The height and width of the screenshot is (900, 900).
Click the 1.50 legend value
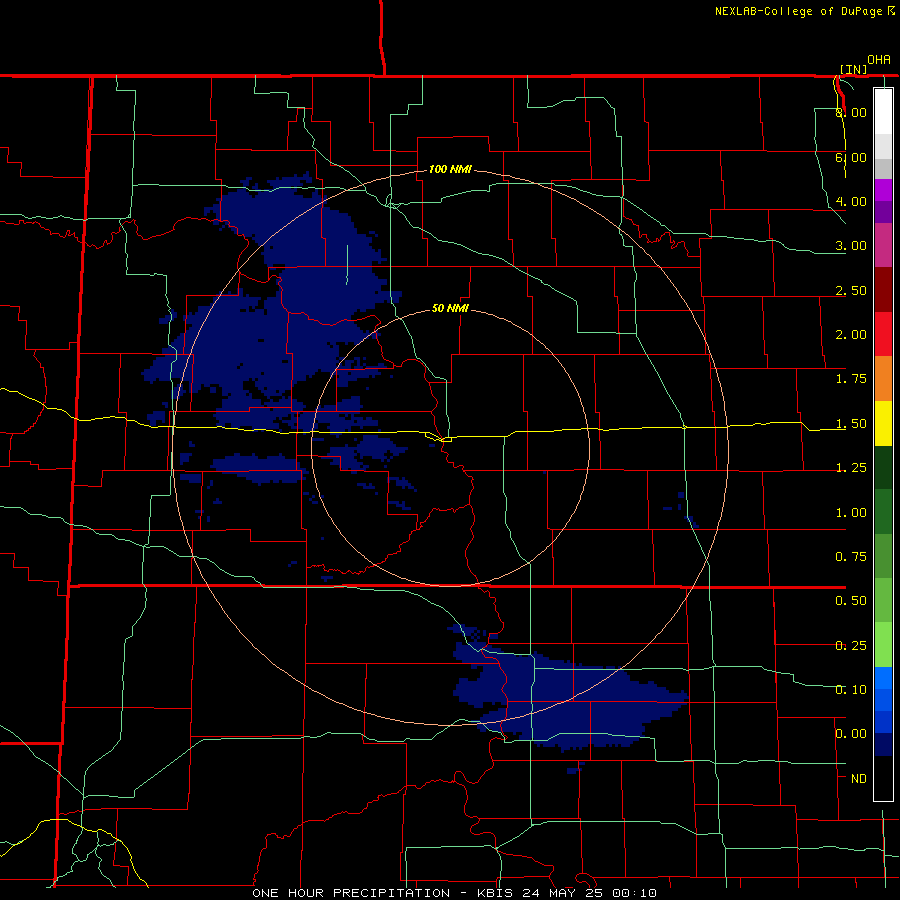tap(851, 424)
